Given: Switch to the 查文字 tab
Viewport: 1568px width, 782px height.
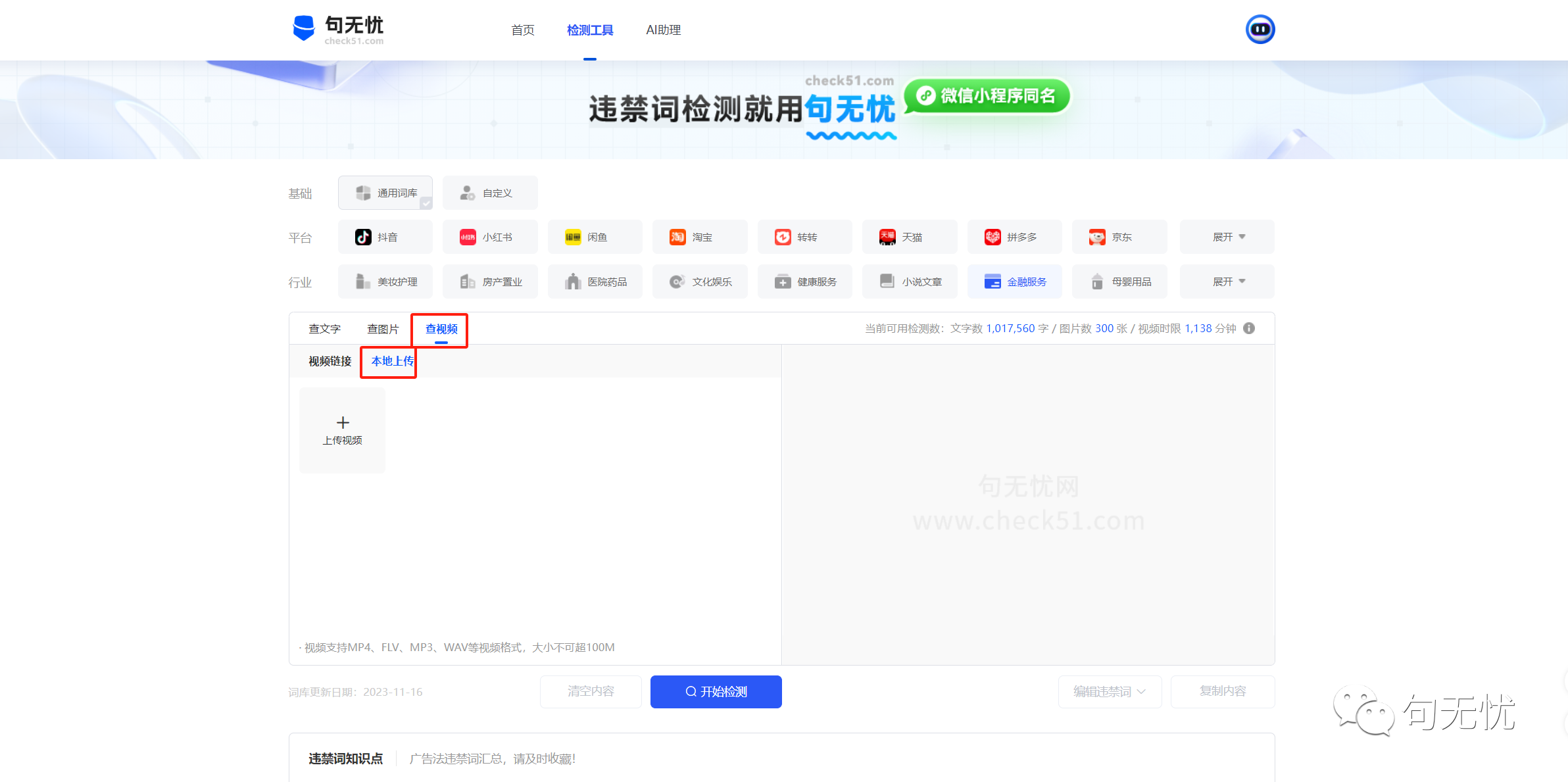Looking at the screenshot, I should (x=325, y=329).
